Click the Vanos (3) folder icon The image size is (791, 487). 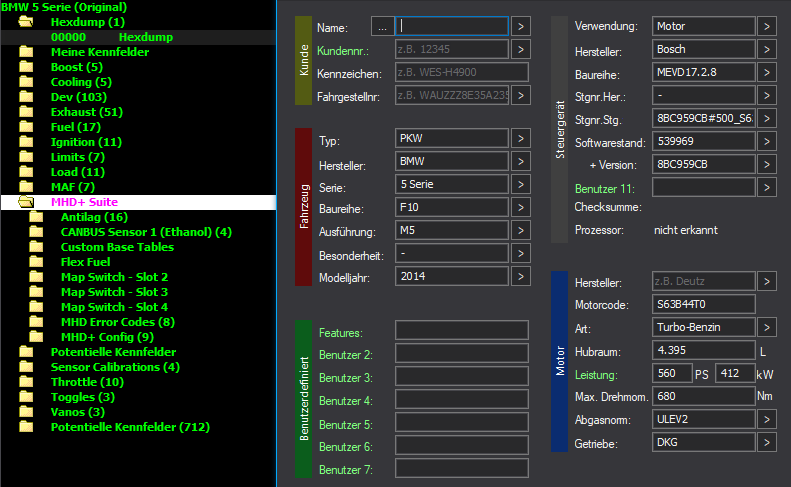pyautogui.click(x=26, y=412)
